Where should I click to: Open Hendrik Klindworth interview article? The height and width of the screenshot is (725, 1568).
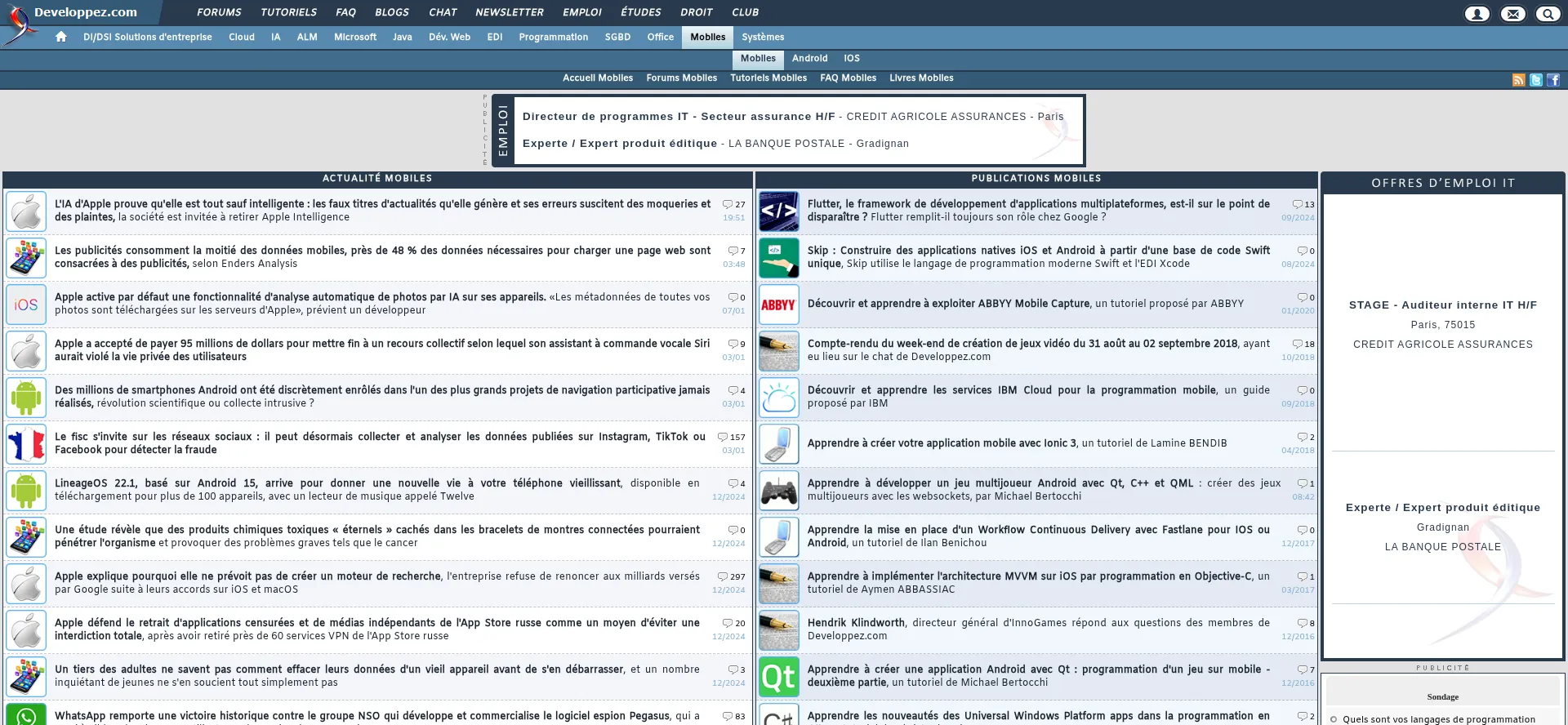pos(1039,629)
